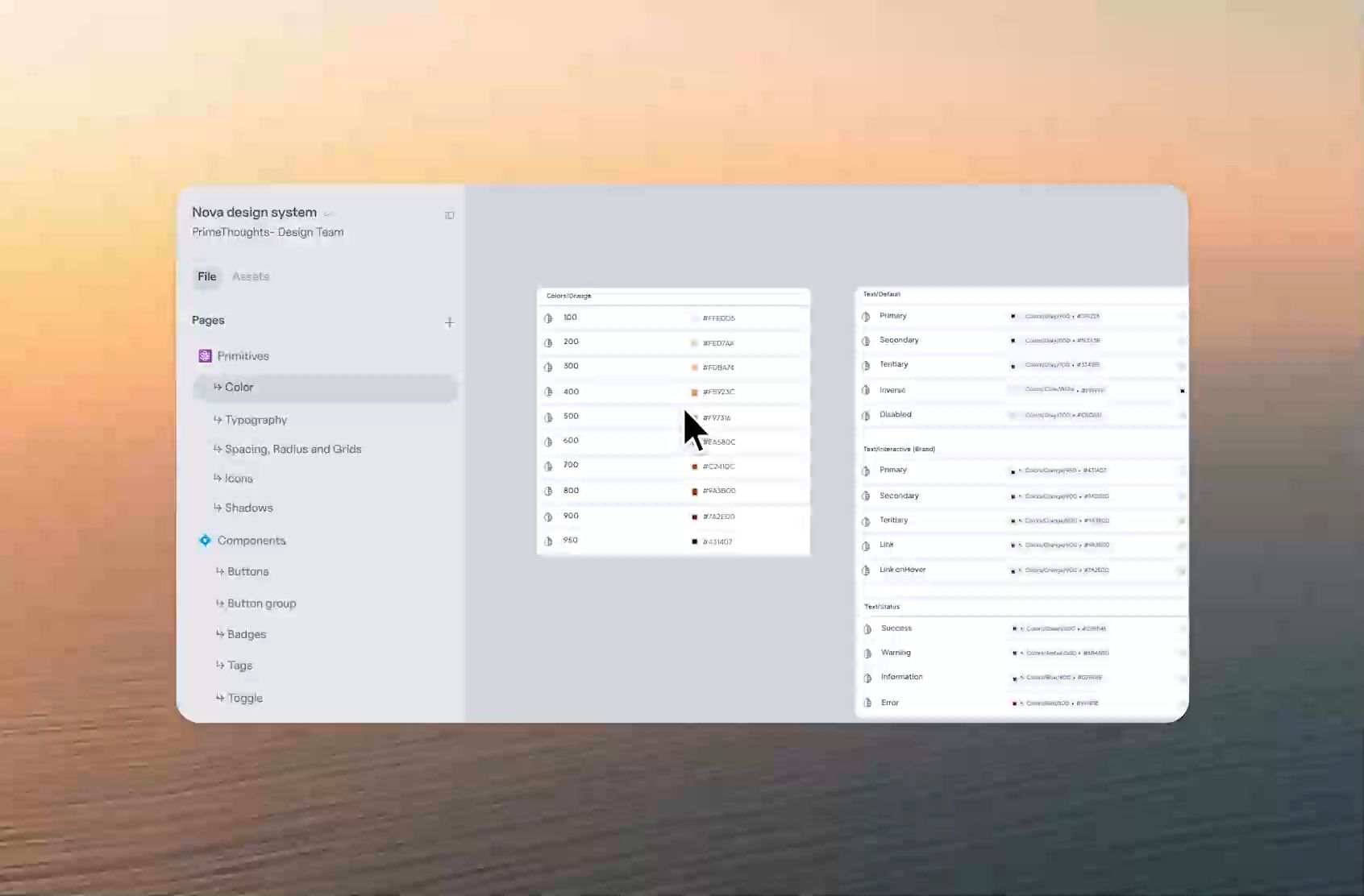Click the variable icon for Warning
This screenshot has height=896, width=1364.
coord(867,653)
